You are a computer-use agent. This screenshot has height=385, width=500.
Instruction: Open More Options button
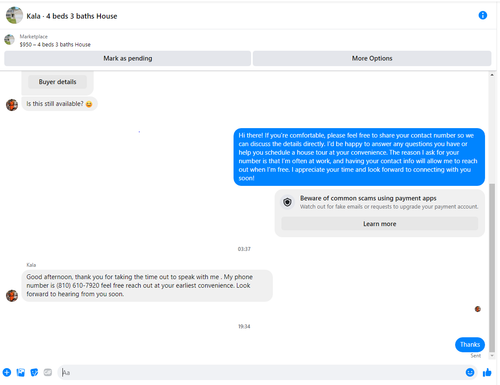coord(372,58)
